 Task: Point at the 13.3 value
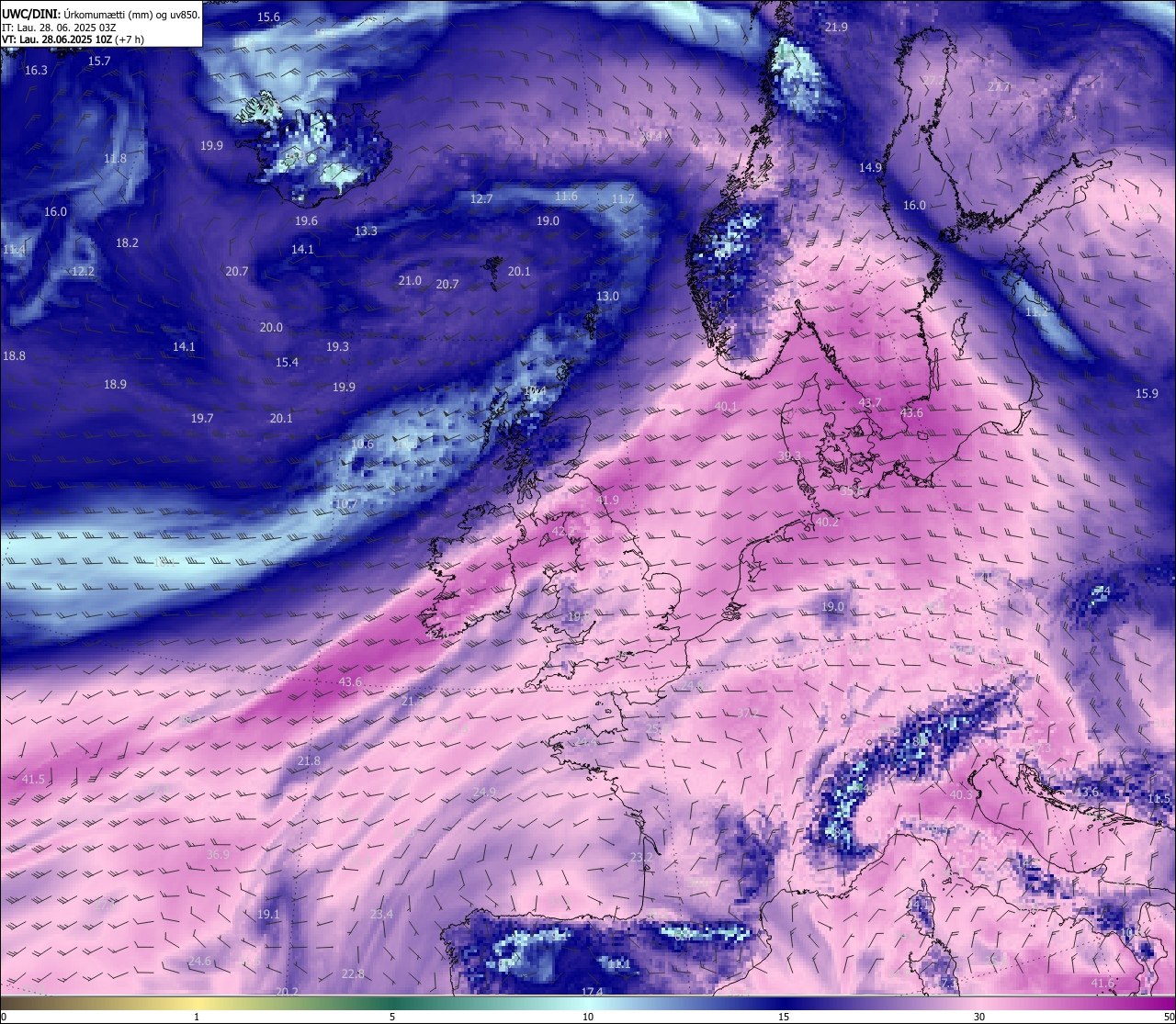coord(366,231)
